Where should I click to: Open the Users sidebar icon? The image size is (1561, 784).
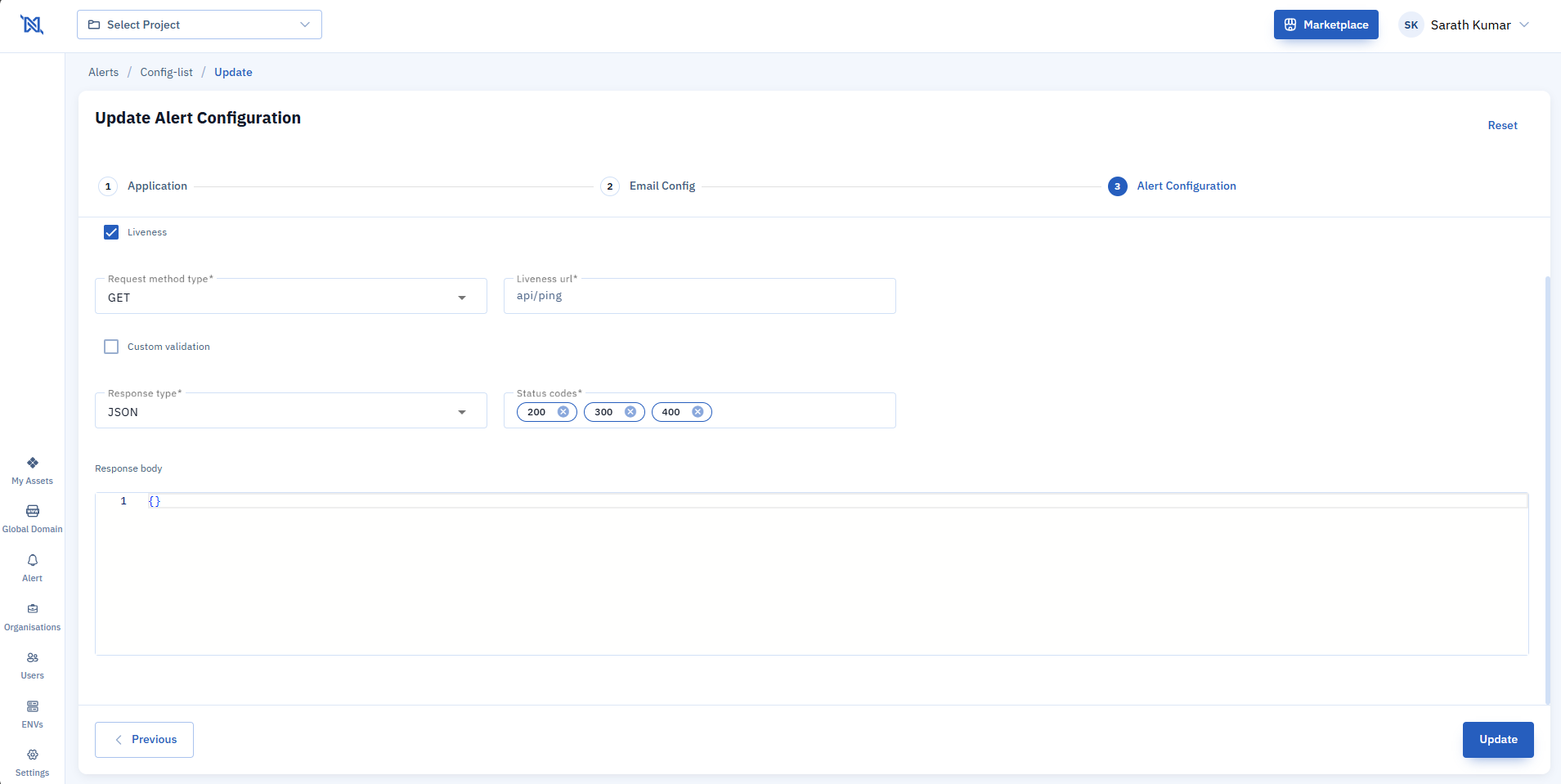click(x=33, y=657)
